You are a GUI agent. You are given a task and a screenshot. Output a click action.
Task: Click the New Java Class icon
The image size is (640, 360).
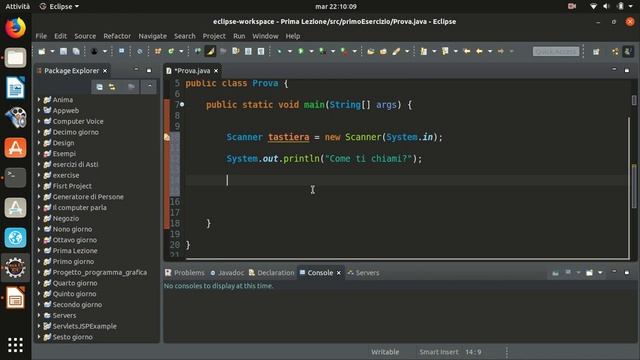point(171,51)
